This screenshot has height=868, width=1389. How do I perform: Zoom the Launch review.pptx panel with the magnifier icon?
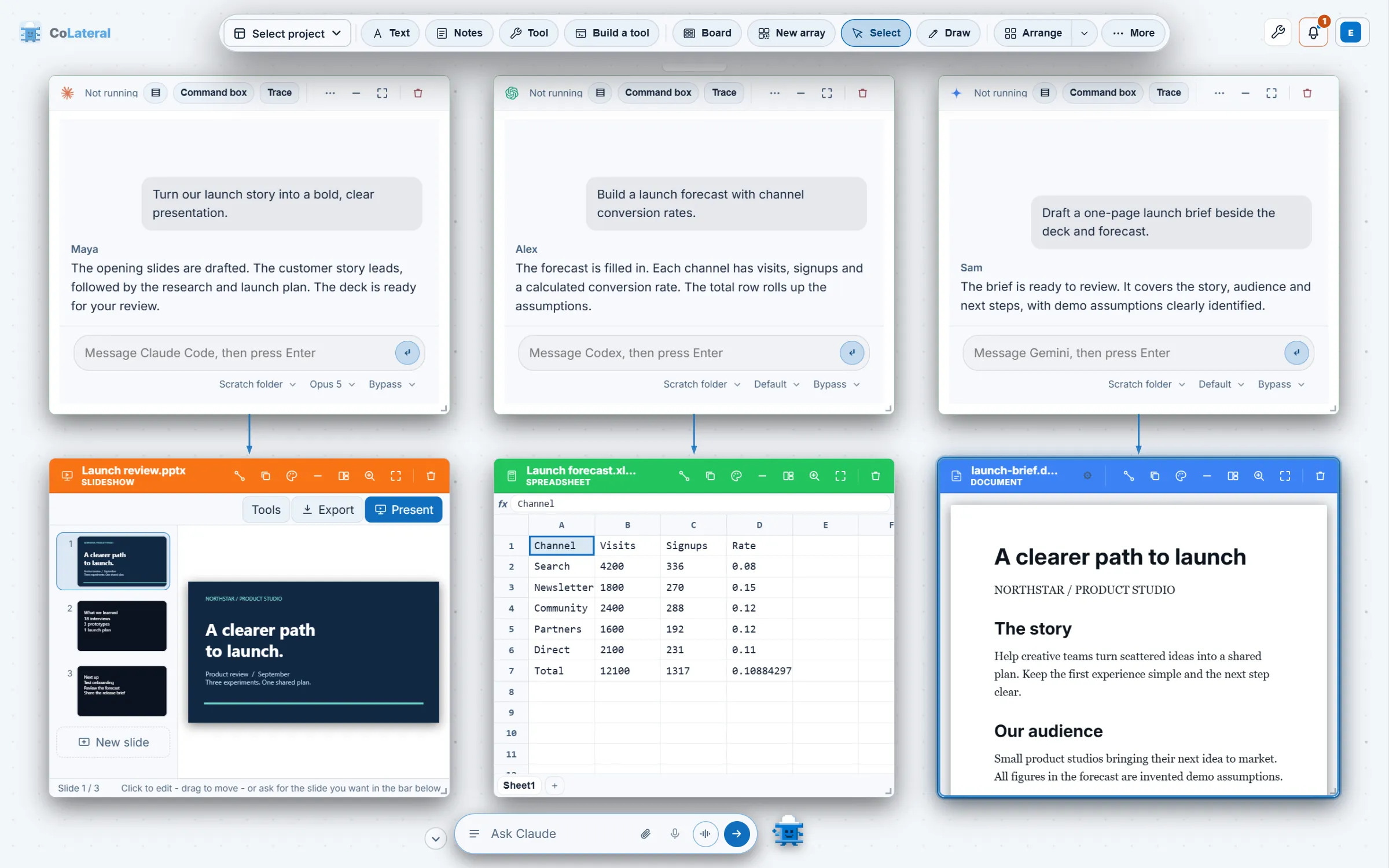click(370, 476)
